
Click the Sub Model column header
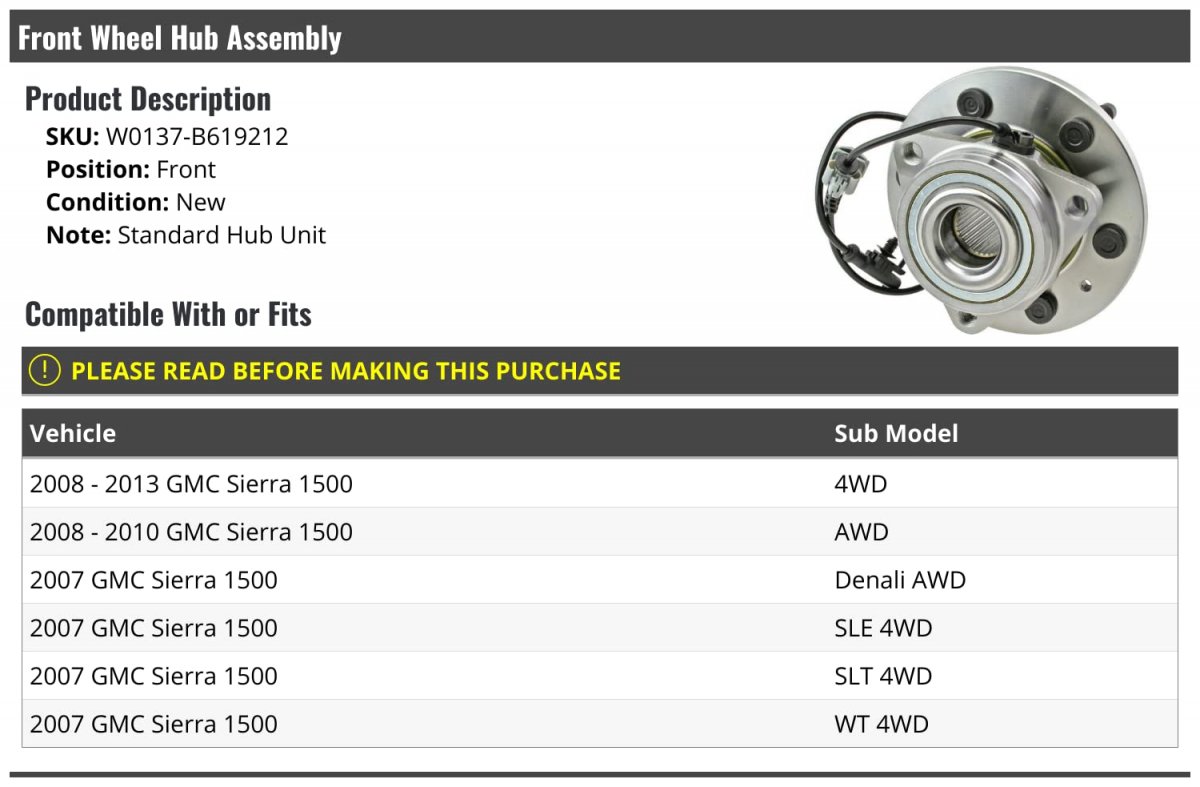click(x=896, y=433)
